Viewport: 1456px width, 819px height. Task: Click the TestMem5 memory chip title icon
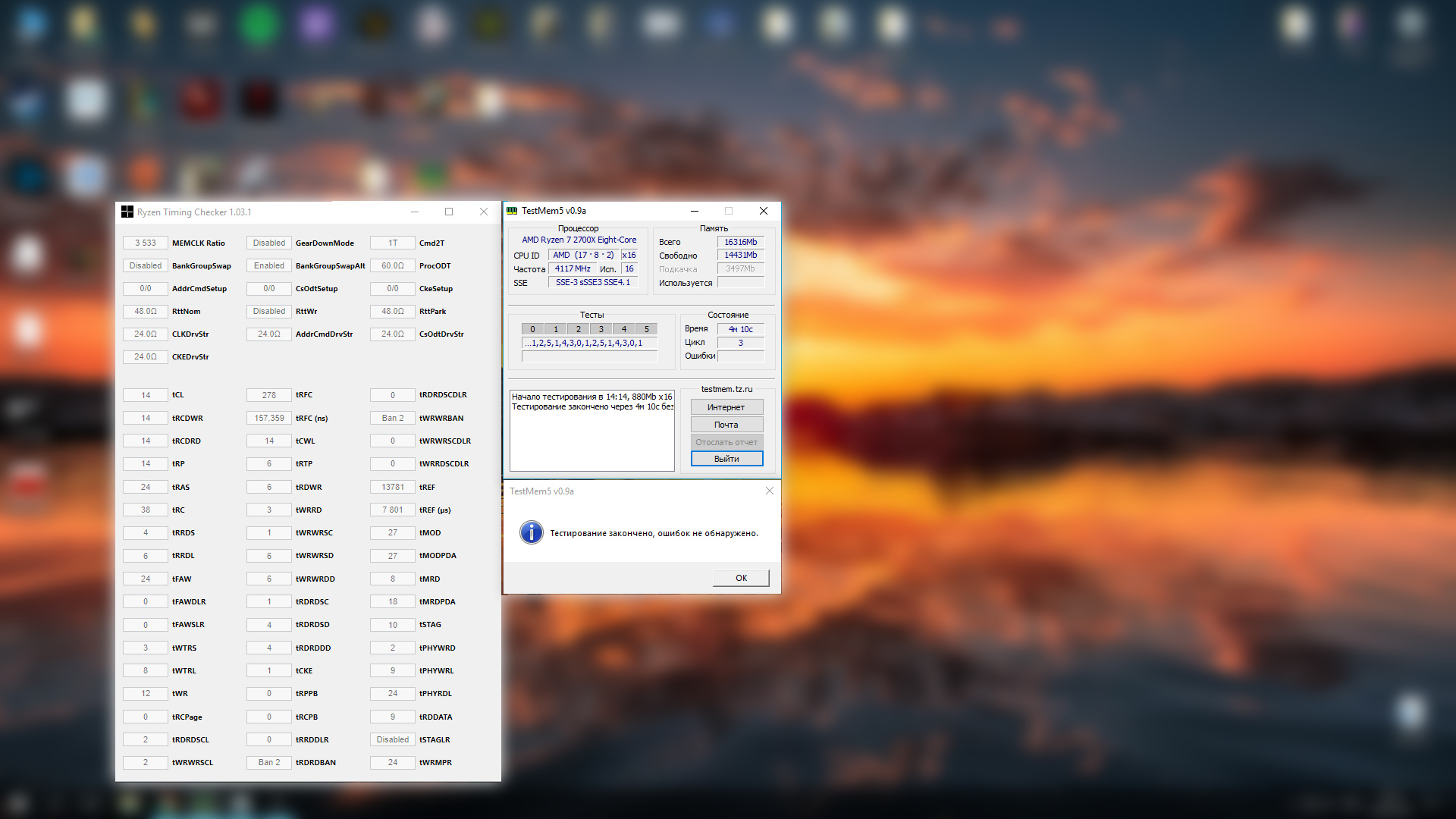tap(512, 211)
